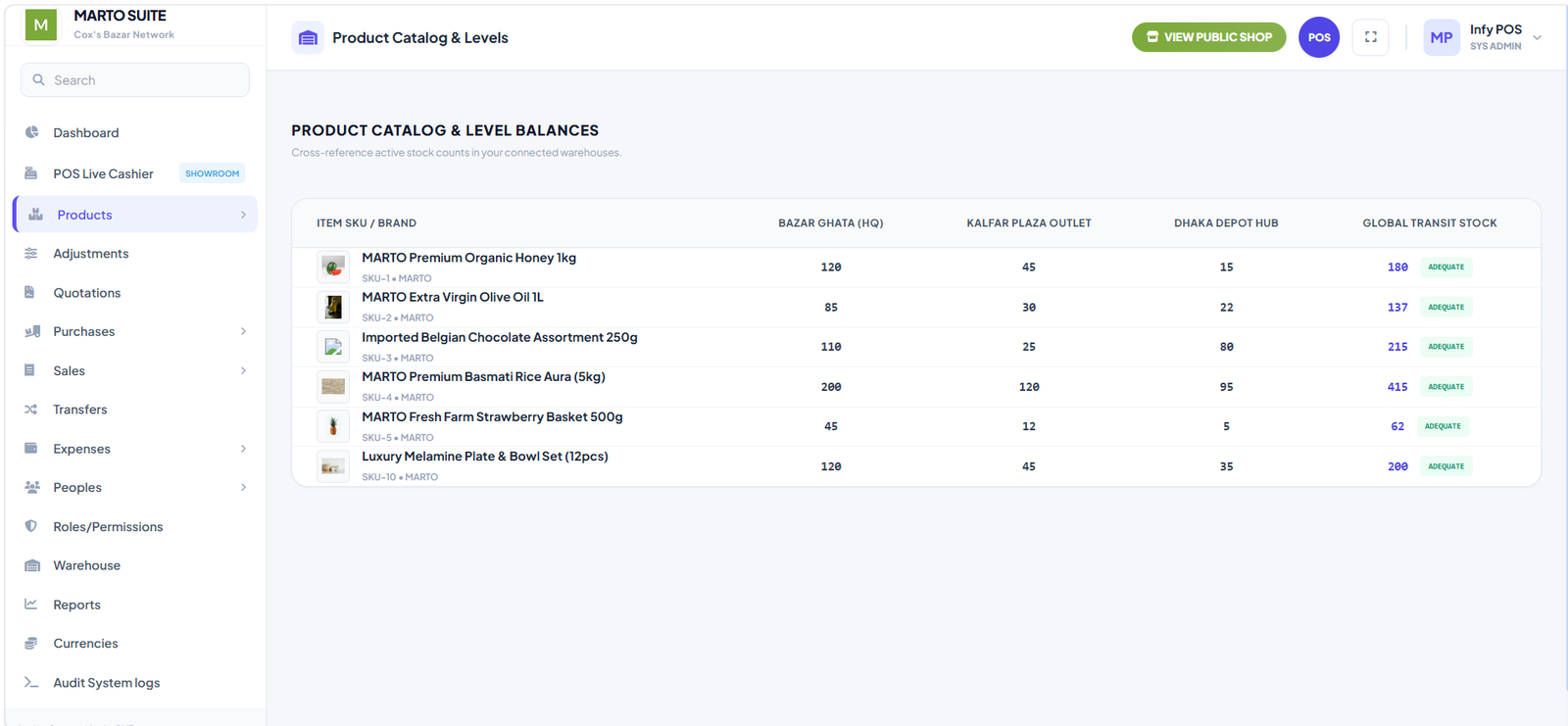
Task: Click the Dashboard pie chart icon
Action: (x=31, y=132)
